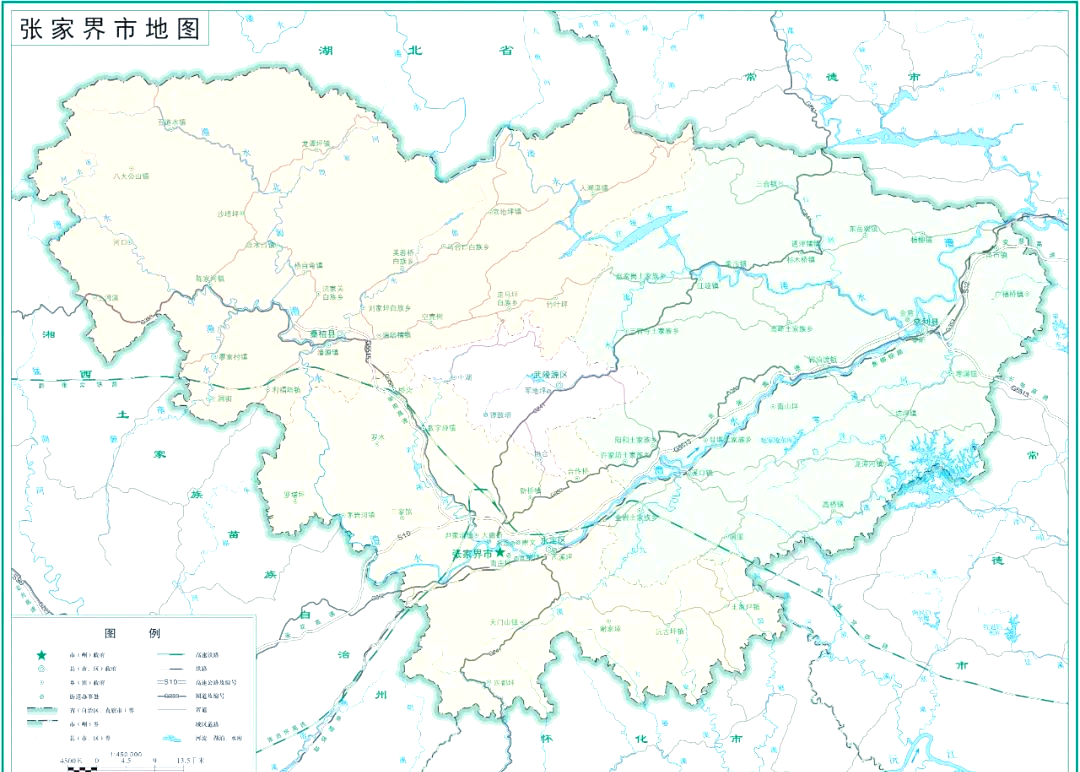Select the town label 五道水镇
1080x772 pixels.
click(172, 122)
